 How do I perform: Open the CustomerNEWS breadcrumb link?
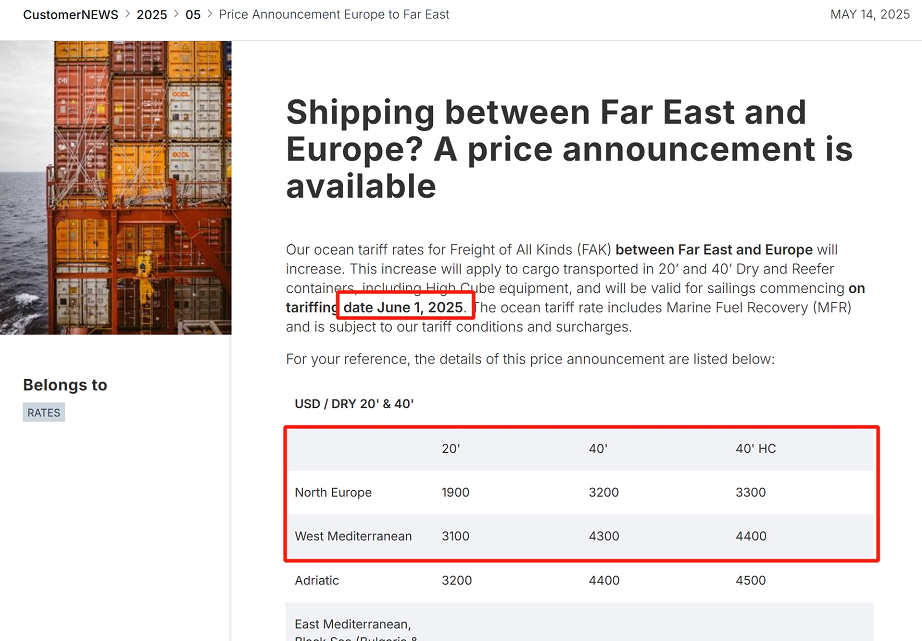(71, 15)
